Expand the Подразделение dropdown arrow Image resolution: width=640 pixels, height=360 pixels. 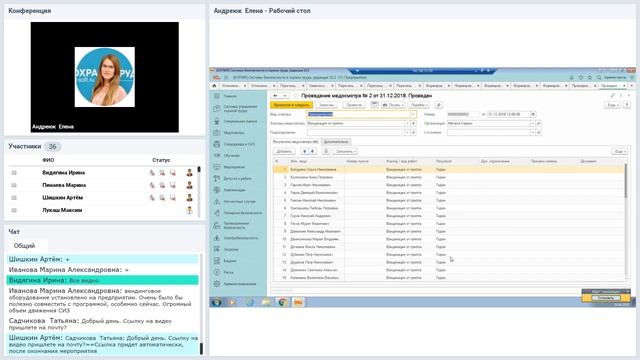407,132
